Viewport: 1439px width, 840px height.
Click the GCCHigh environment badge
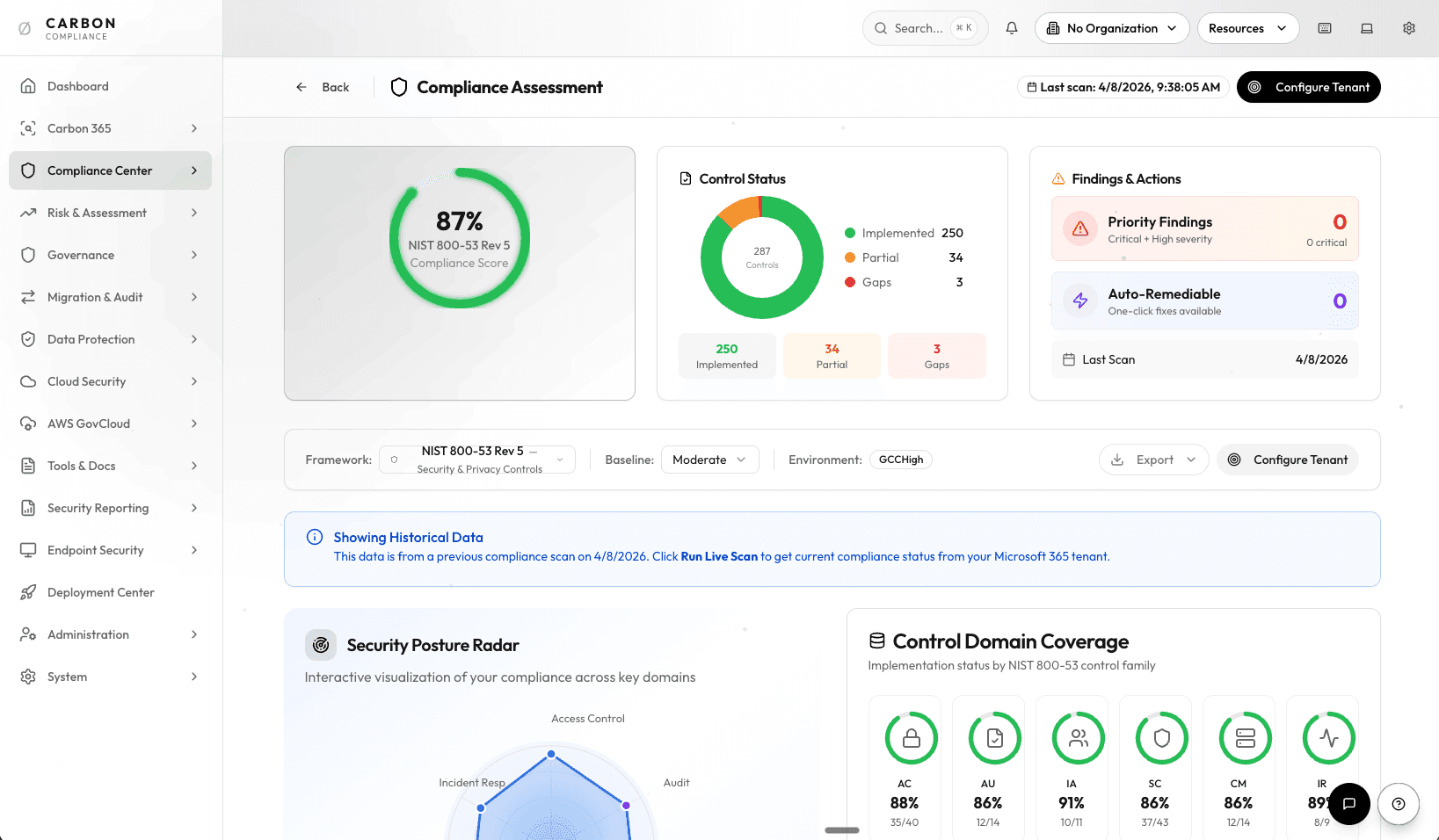901,460
